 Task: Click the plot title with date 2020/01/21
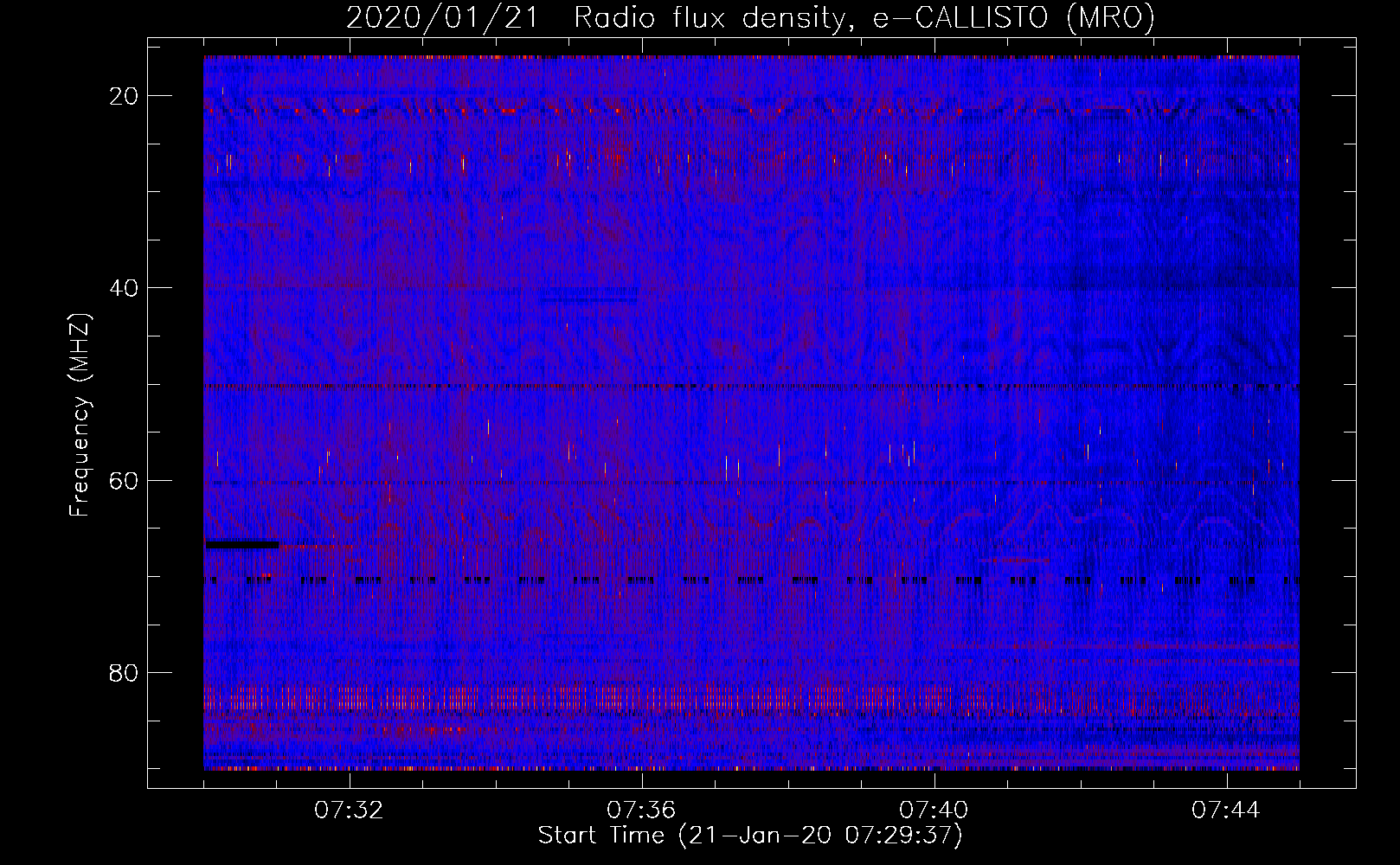[x=750, y=17]
